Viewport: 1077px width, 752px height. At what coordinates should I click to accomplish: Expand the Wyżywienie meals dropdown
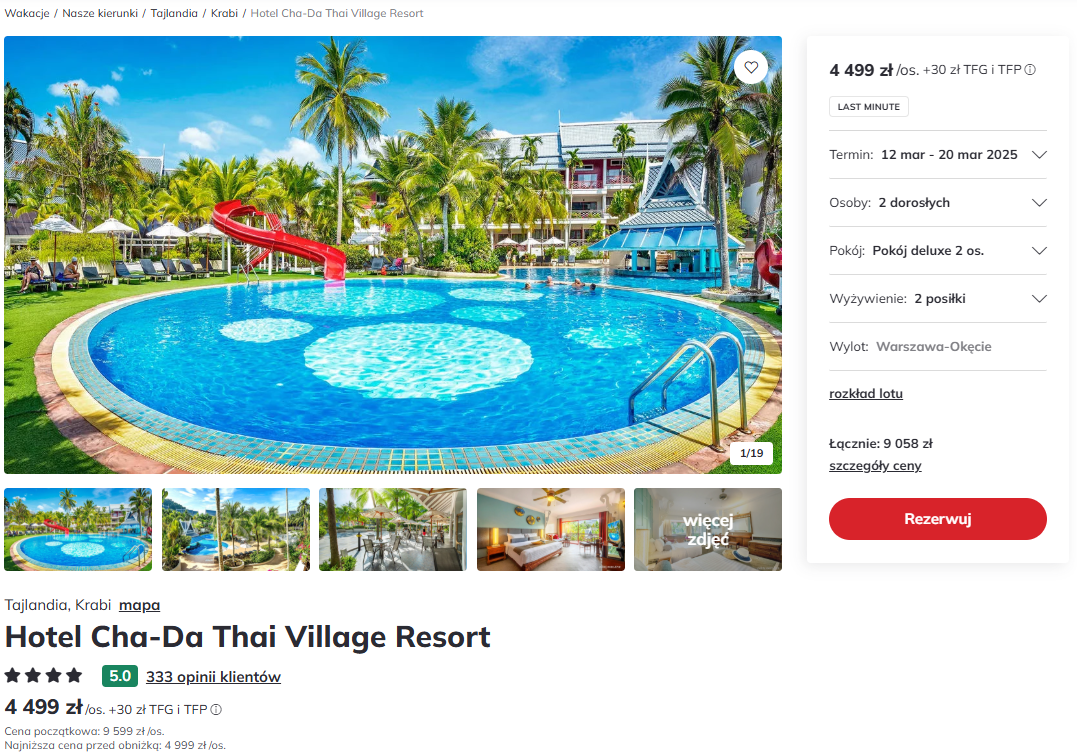tap(938, 299)
